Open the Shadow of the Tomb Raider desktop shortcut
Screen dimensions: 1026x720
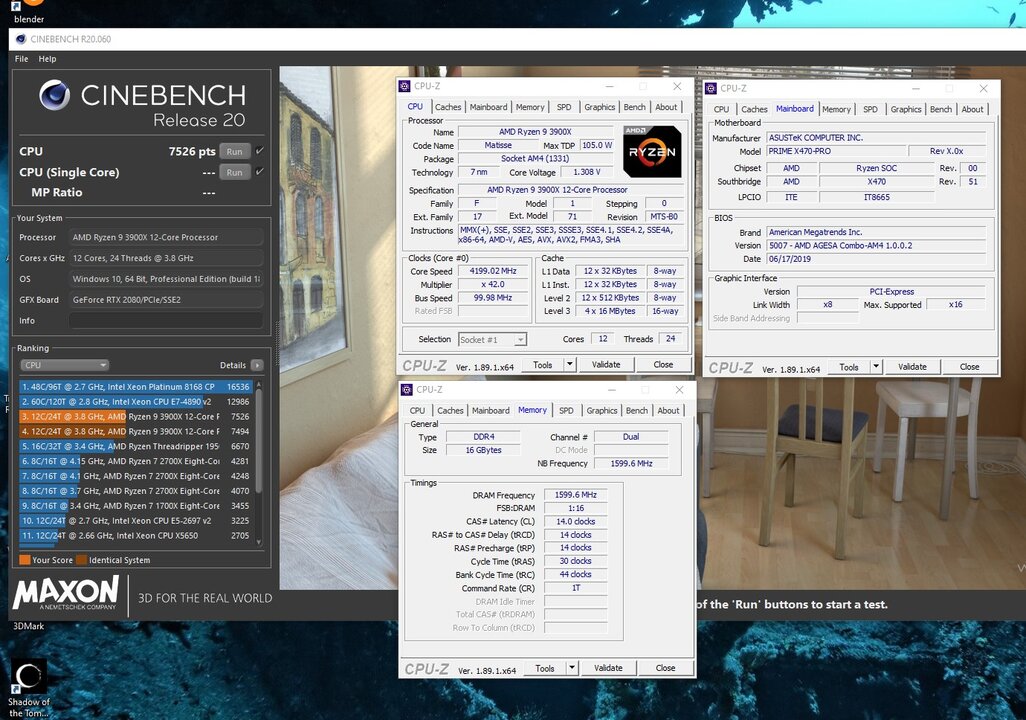pyautogui.click(x=28, y=687)
